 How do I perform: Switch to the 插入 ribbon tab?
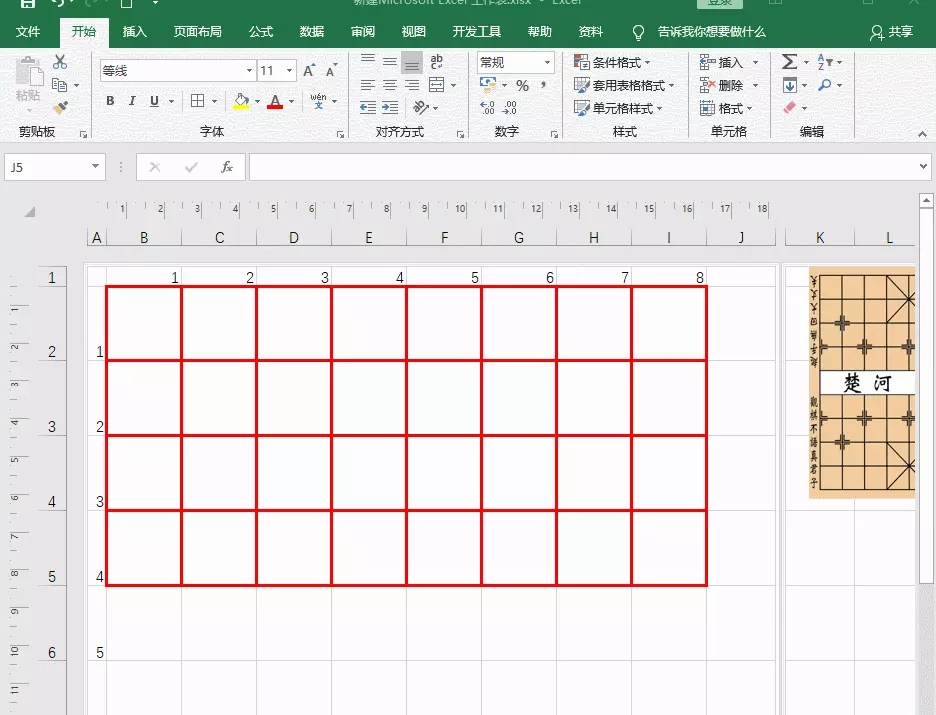pyautogui.click(x=135, y=31)
